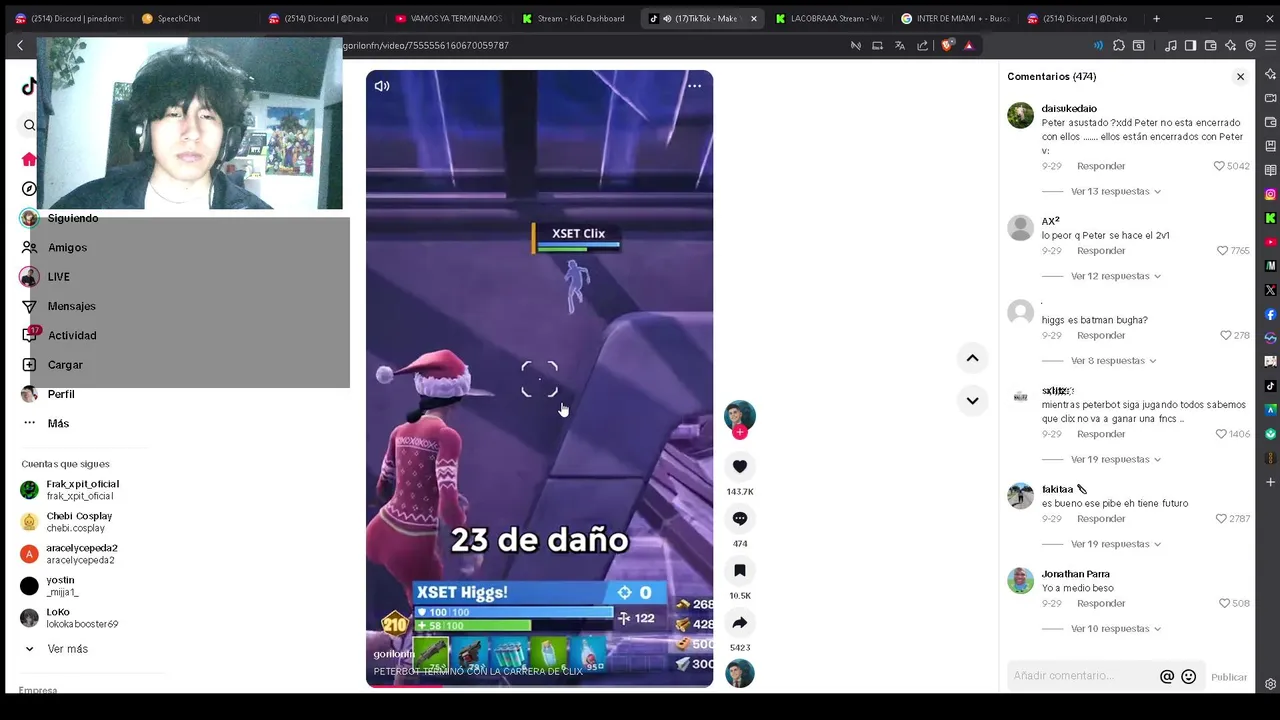Like daisukedaio's comment
Viewport: 1280px width, 720px height.
pyautogui.click(x=1219, y=166)
